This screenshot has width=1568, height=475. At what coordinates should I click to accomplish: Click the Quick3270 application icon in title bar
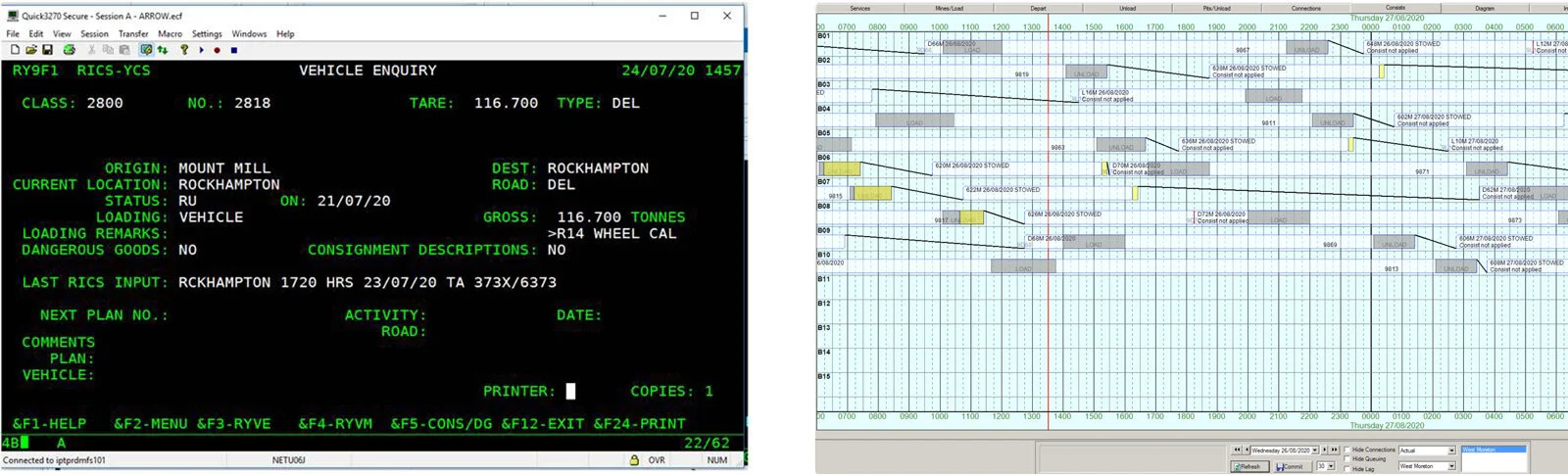pyautogui.click(x=13, y=16)
